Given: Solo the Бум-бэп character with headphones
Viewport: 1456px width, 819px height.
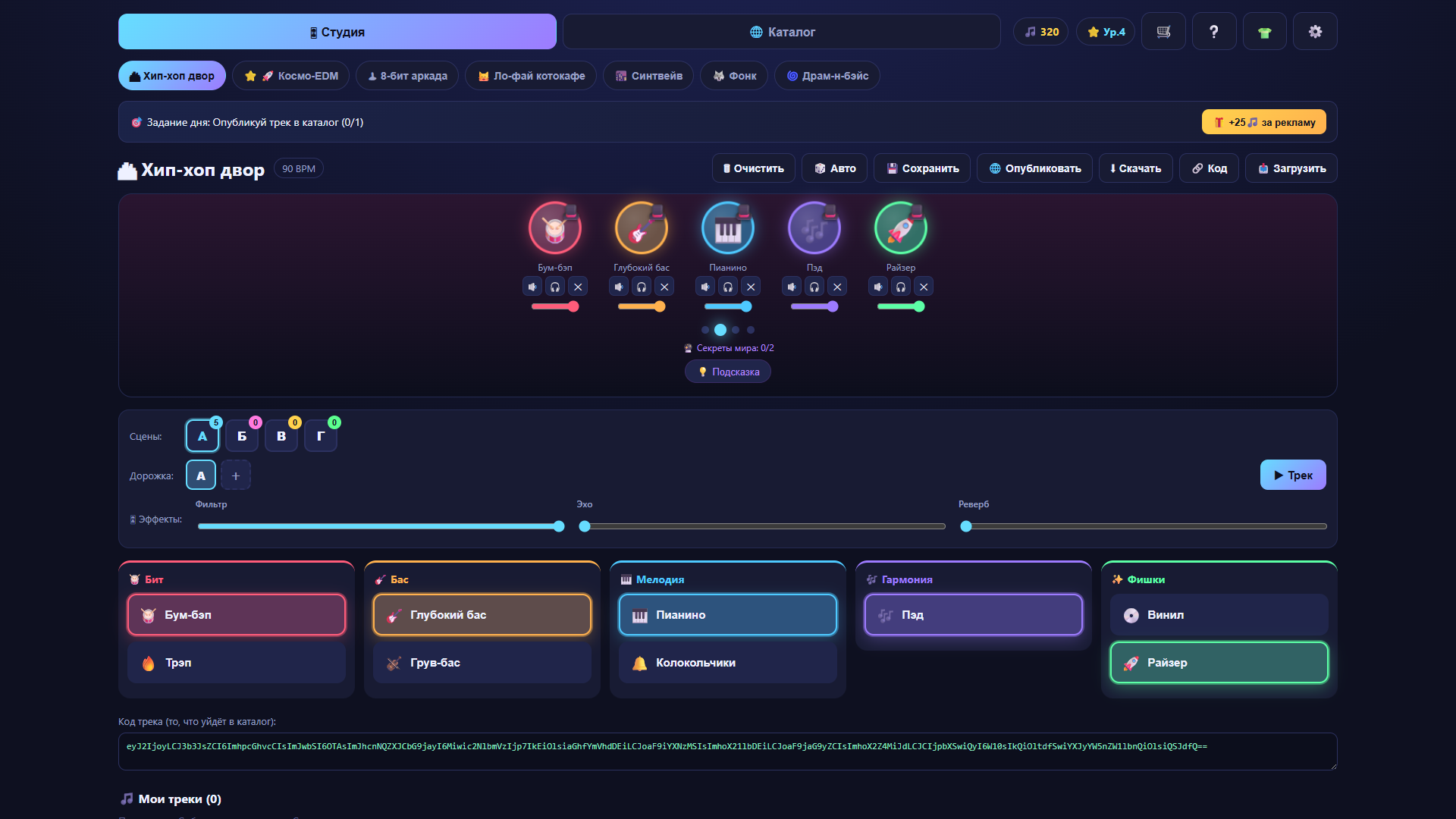Looking at the screenshot, I should pyautogui.click(x=555, y=287).
